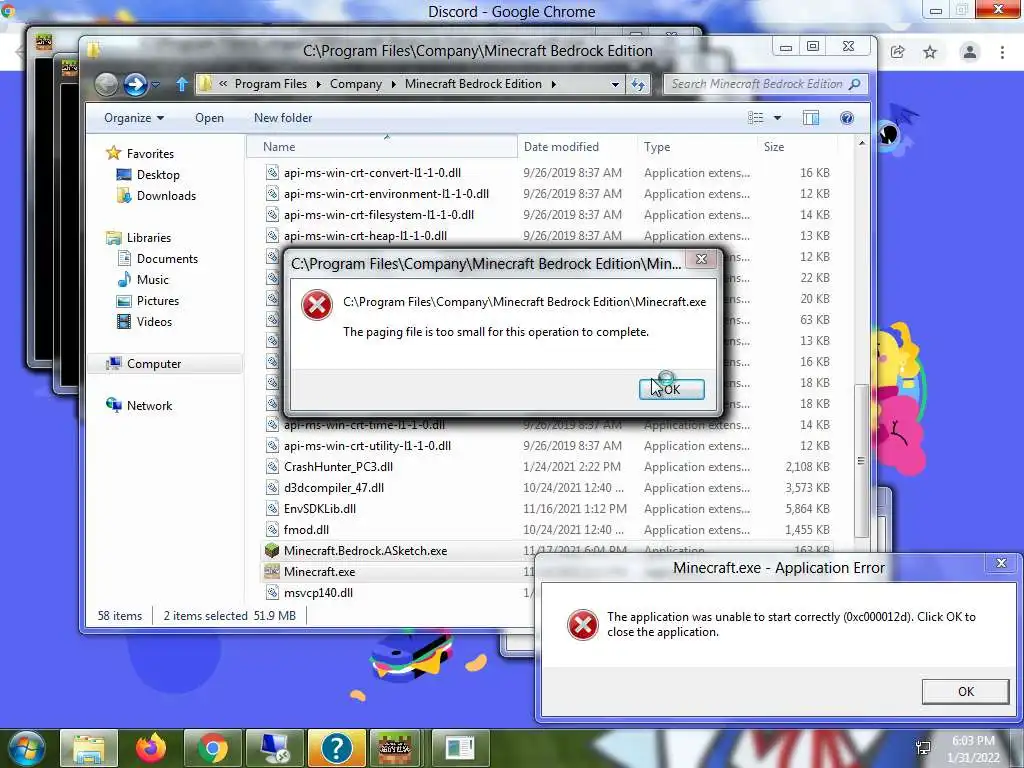Select api-ms-win-crt-utility-l1-1-0.dll file
This screenshot has width=1024, height=768.
367,445
